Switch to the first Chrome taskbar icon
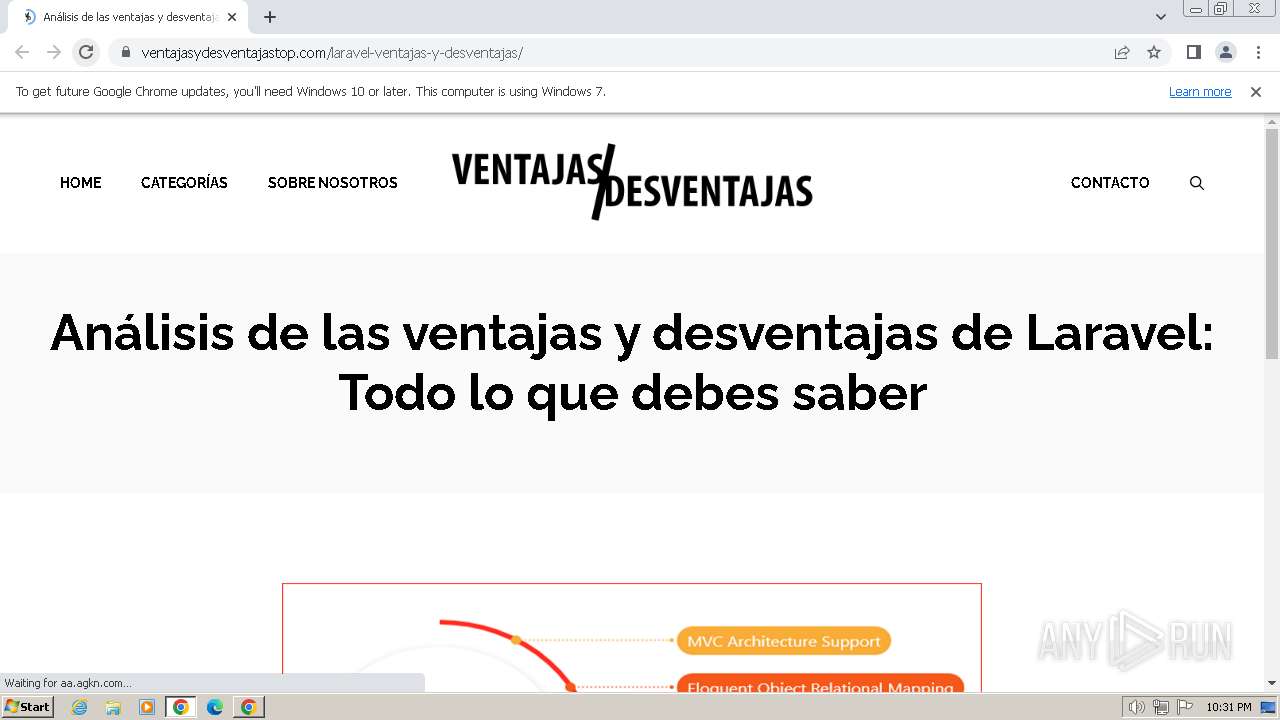The height and width of the screenshot is (720, 1280). 181,707
